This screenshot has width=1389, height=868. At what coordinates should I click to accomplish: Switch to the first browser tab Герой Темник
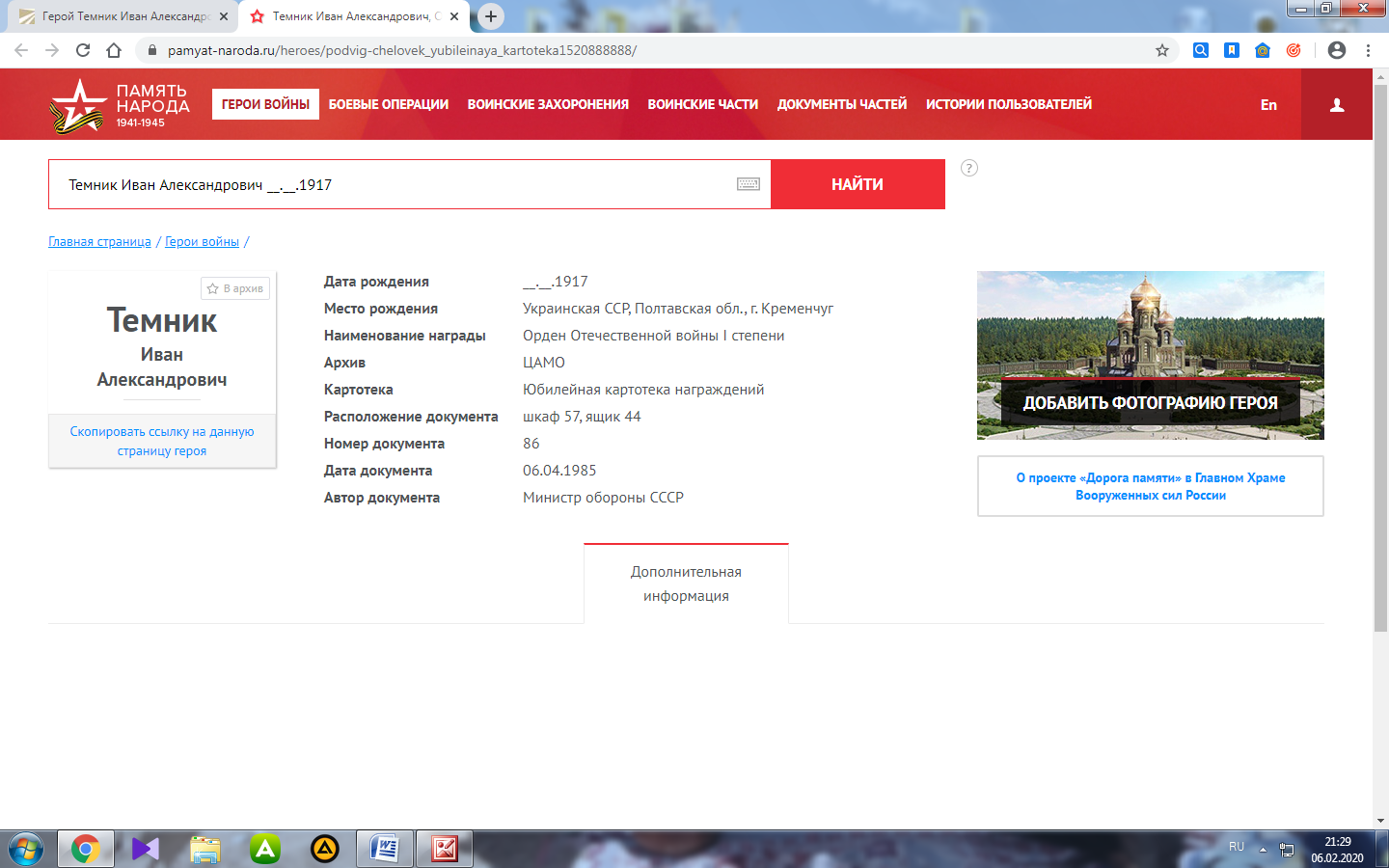125,16
